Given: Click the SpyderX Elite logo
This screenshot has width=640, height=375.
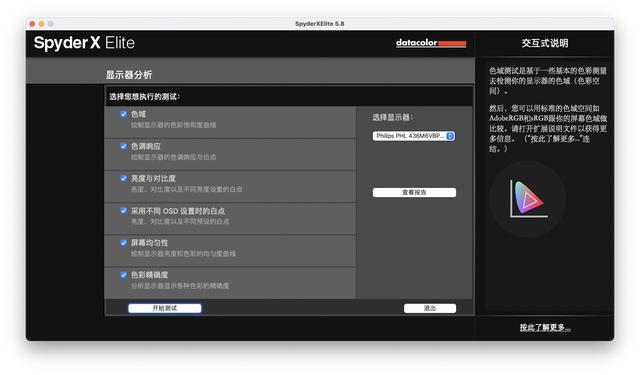Looking at the screenshot, I should tap(84, 43).
